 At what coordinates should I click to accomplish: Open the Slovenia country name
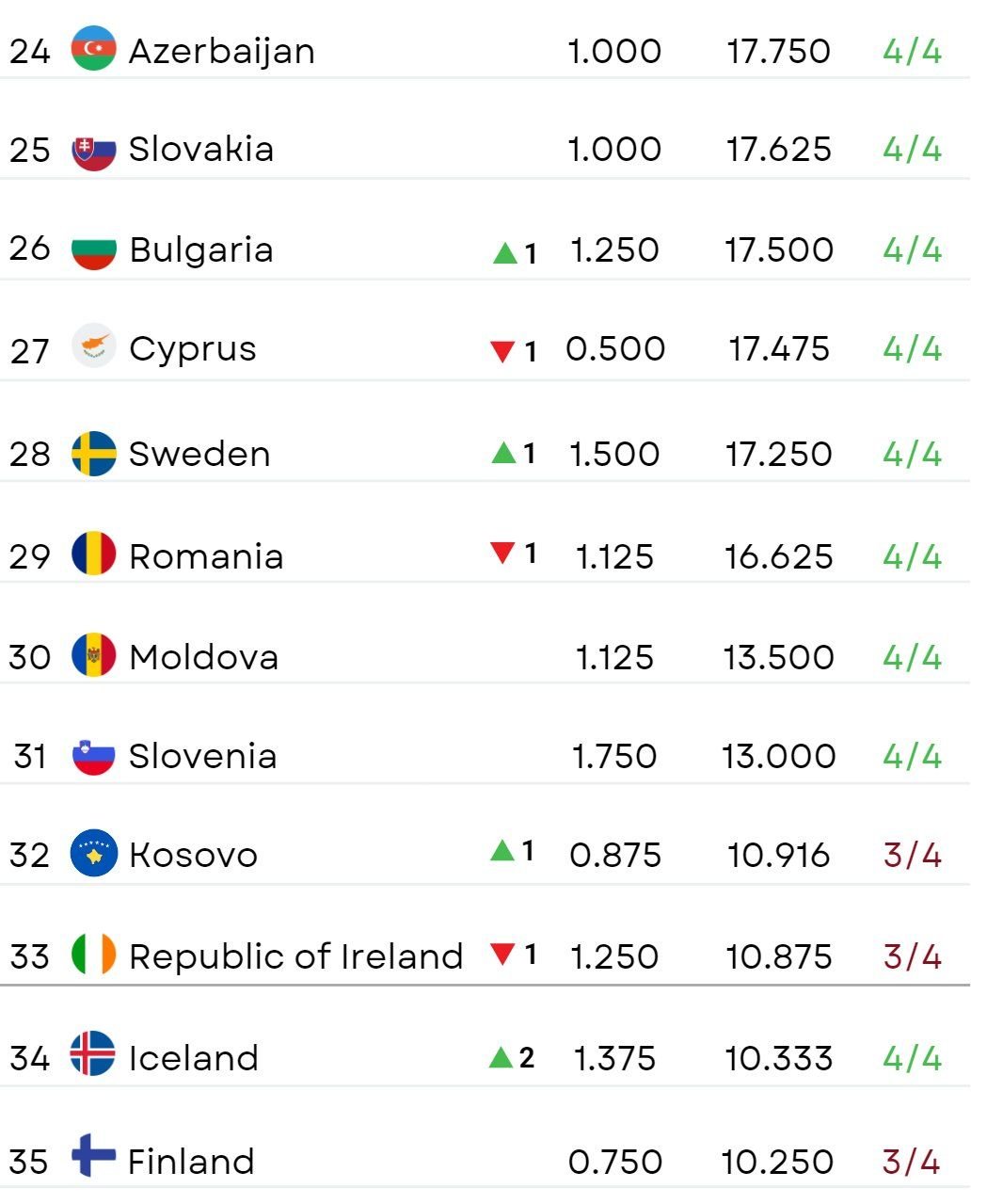click(203, 756)
